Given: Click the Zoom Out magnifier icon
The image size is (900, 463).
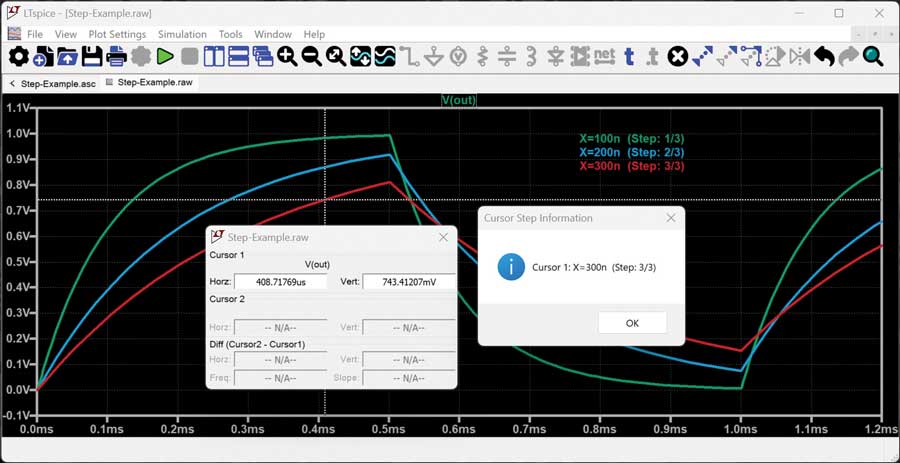Looking at the screenshot, I should point(312,57).
